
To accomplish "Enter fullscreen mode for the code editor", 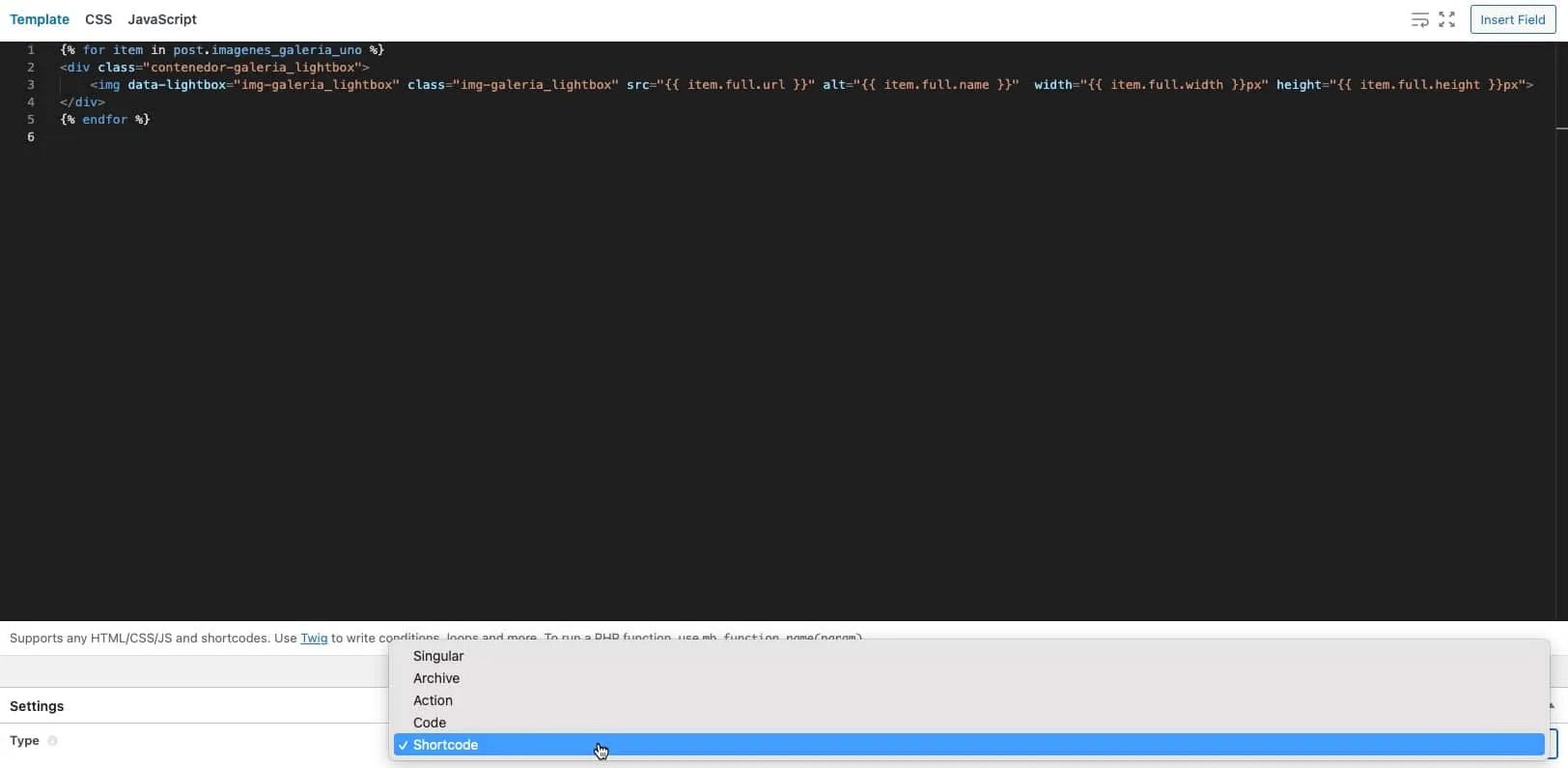I will [1446, 20].
